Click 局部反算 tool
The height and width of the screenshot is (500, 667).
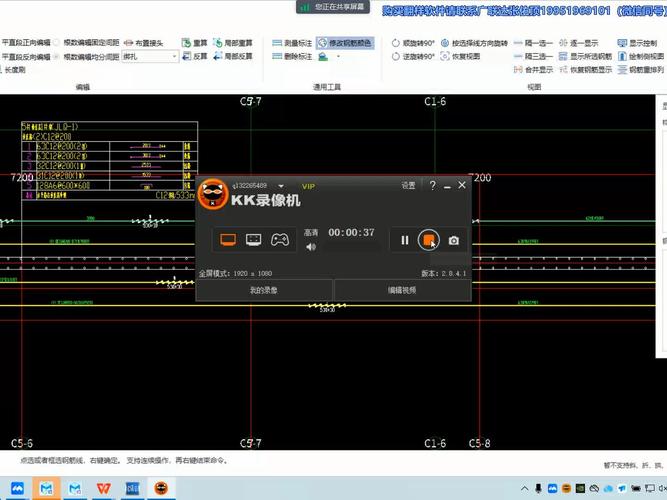click(233, 56)
